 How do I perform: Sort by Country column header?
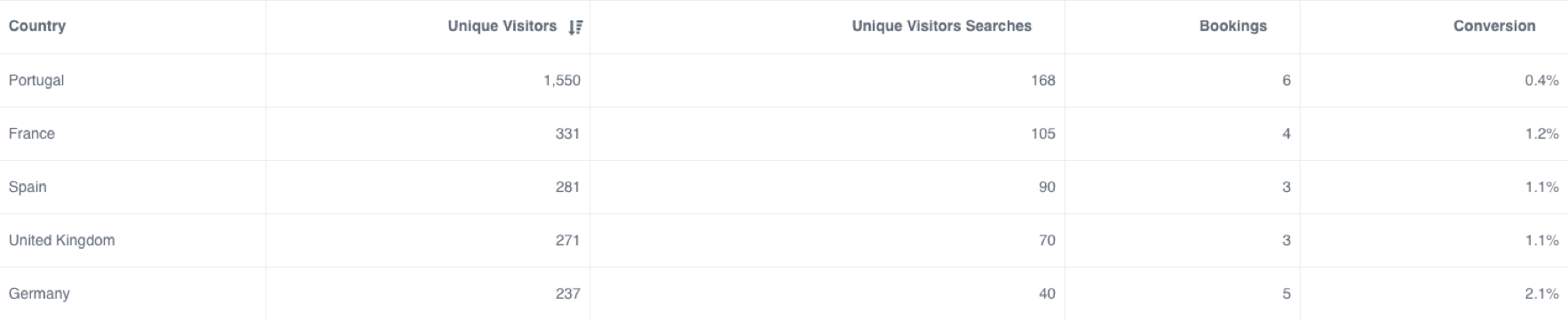point(37,26)
